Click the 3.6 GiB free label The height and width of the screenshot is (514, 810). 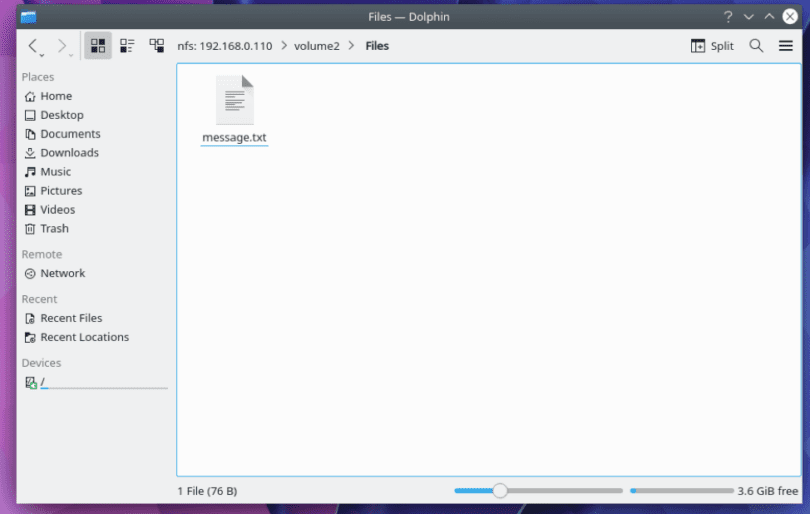(768, 491)
